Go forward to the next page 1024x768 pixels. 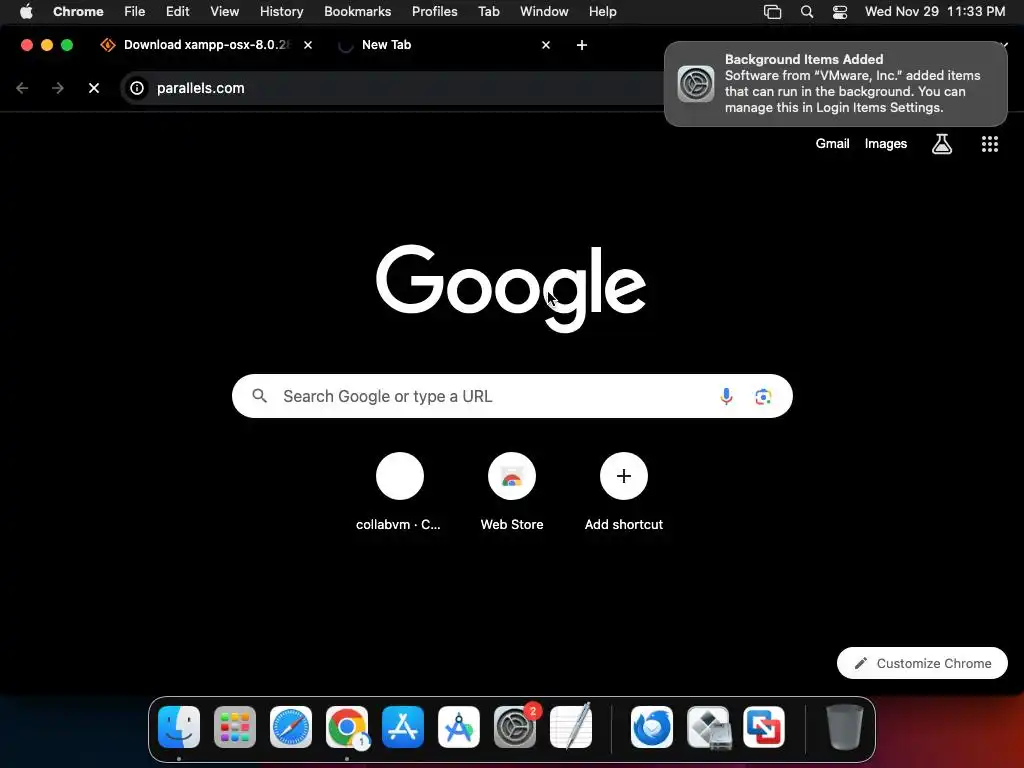click(x=58, y=88)
